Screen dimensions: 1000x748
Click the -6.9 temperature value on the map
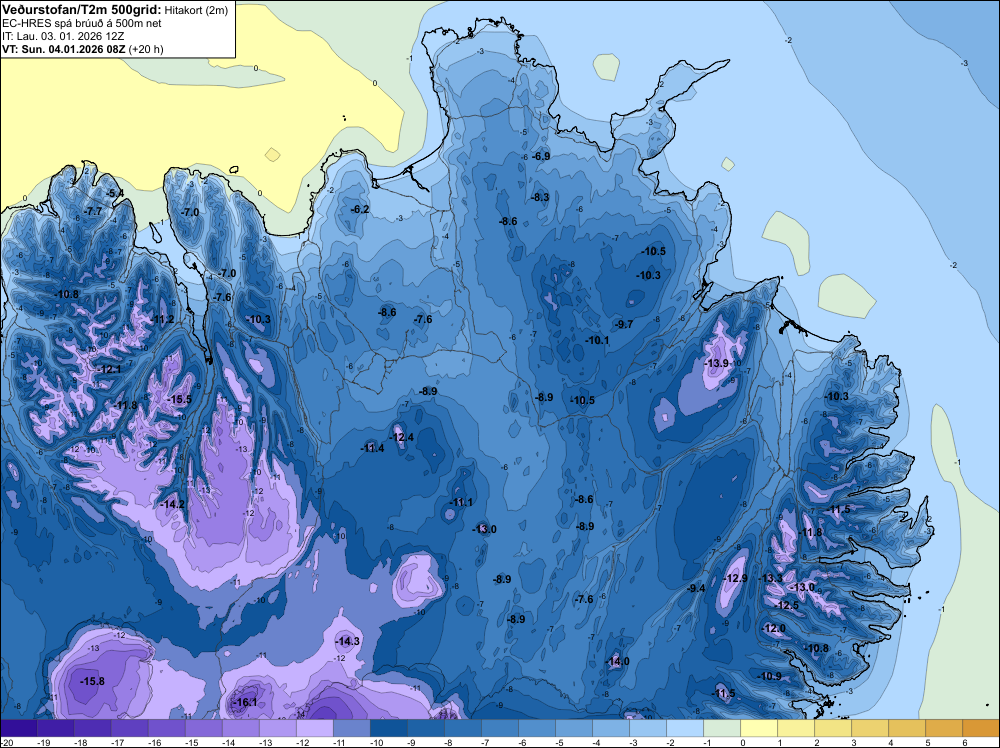[x=541, y=156]
